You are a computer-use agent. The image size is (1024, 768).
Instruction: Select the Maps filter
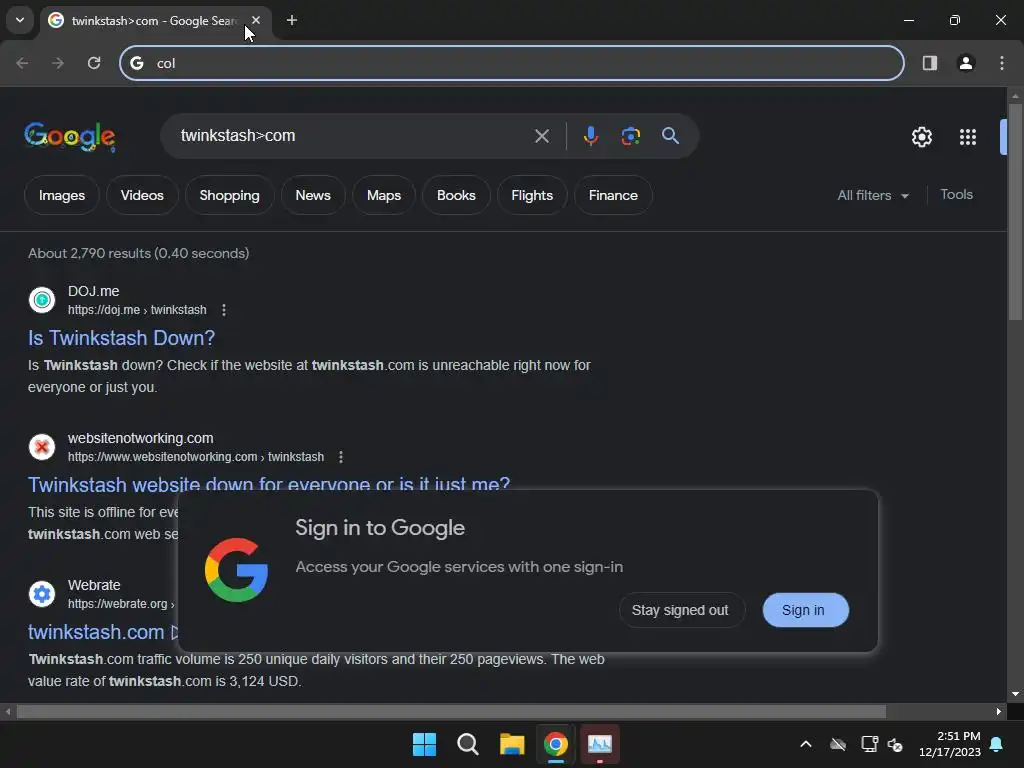pyautogui.click(x=383, y=195)
